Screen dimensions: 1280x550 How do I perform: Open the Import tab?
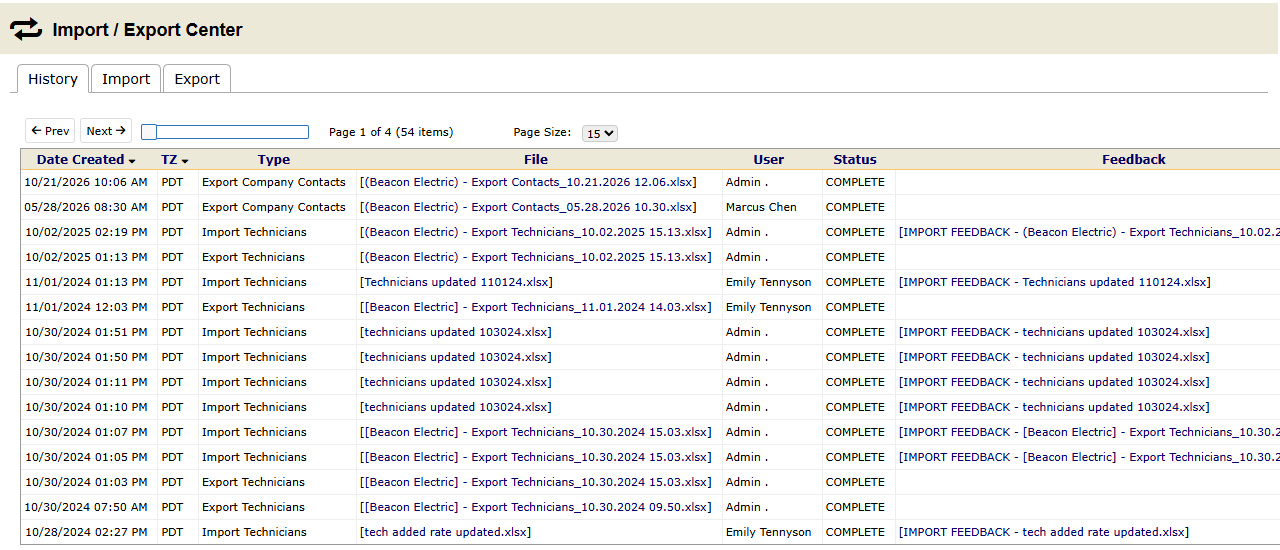(126, 79)
